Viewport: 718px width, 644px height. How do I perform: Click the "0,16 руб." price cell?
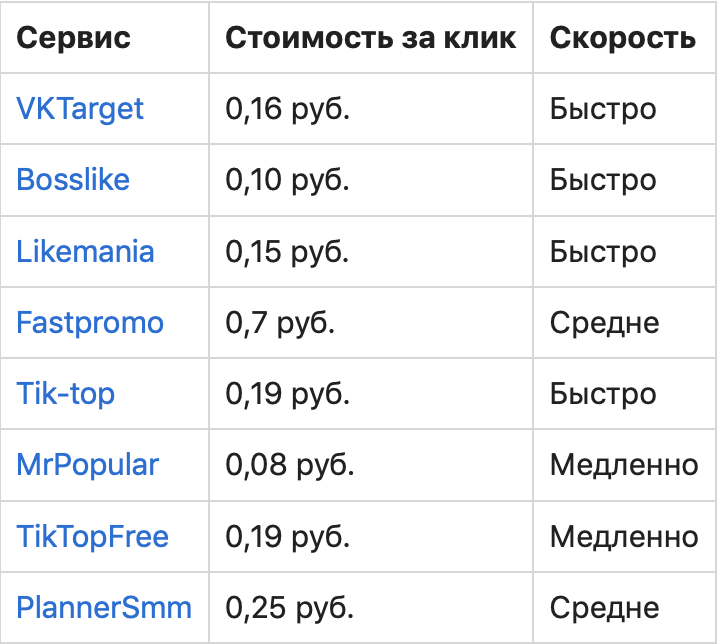coord(288,108)
